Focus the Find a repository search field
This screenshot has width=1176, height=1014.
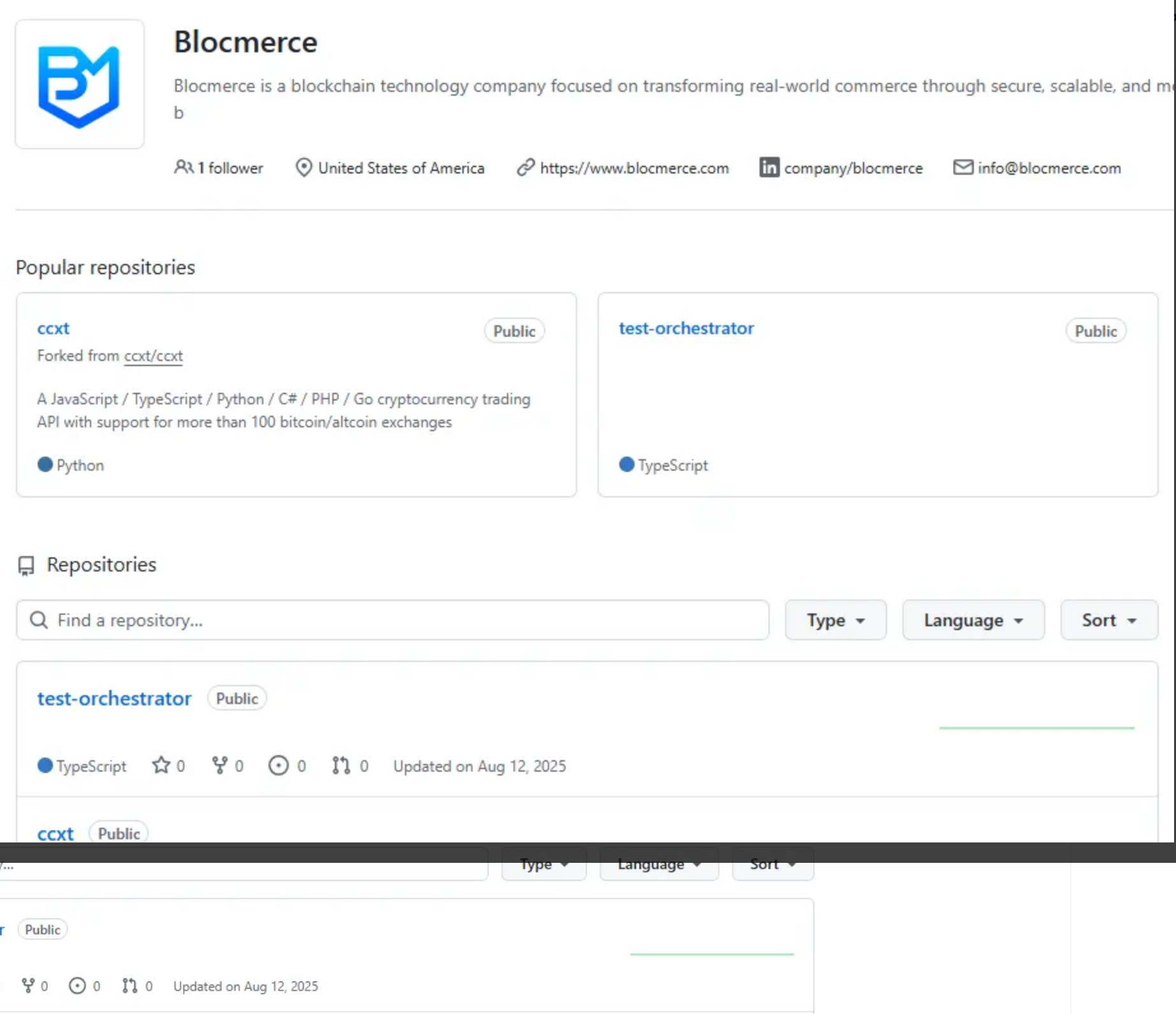392,620
